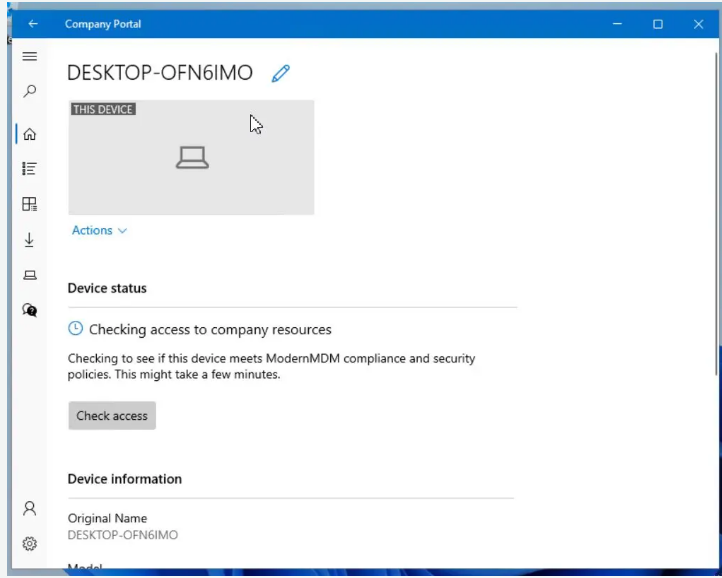Image resolution: width=722 pixels, height=578 pixels.
Task: Maximize the Company Portal window
Action: [658, 24]
